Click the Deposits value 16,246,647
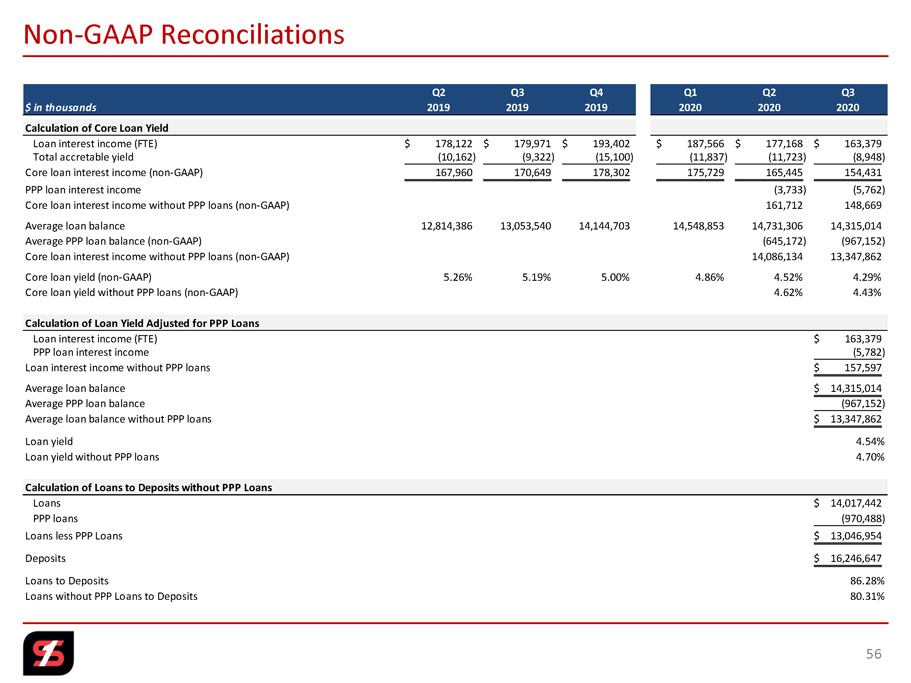Image resolution: width=911 pixels, height=683 pixels. 855,558
